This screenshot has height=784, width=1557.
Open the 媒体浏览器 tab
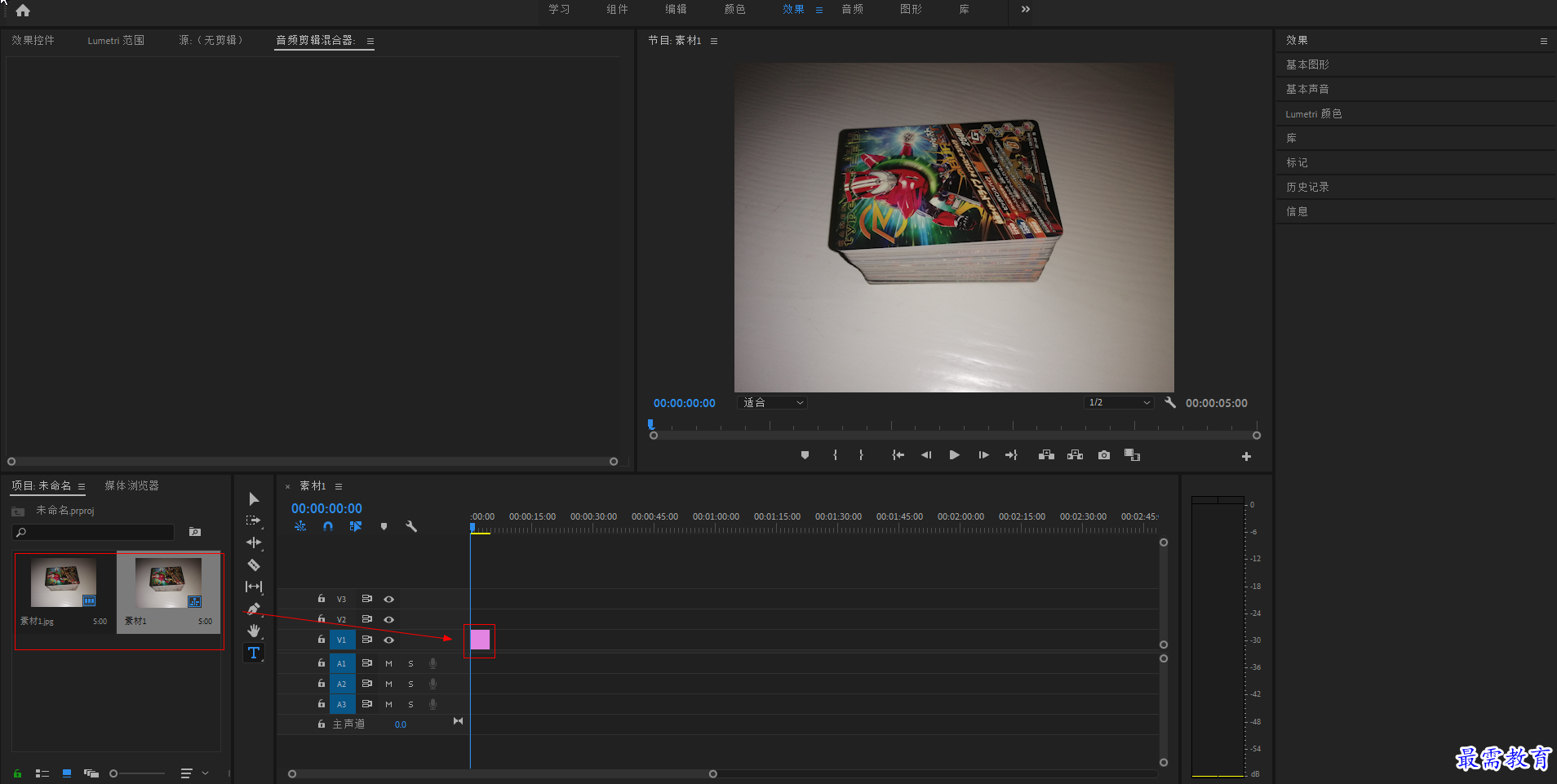131,485
